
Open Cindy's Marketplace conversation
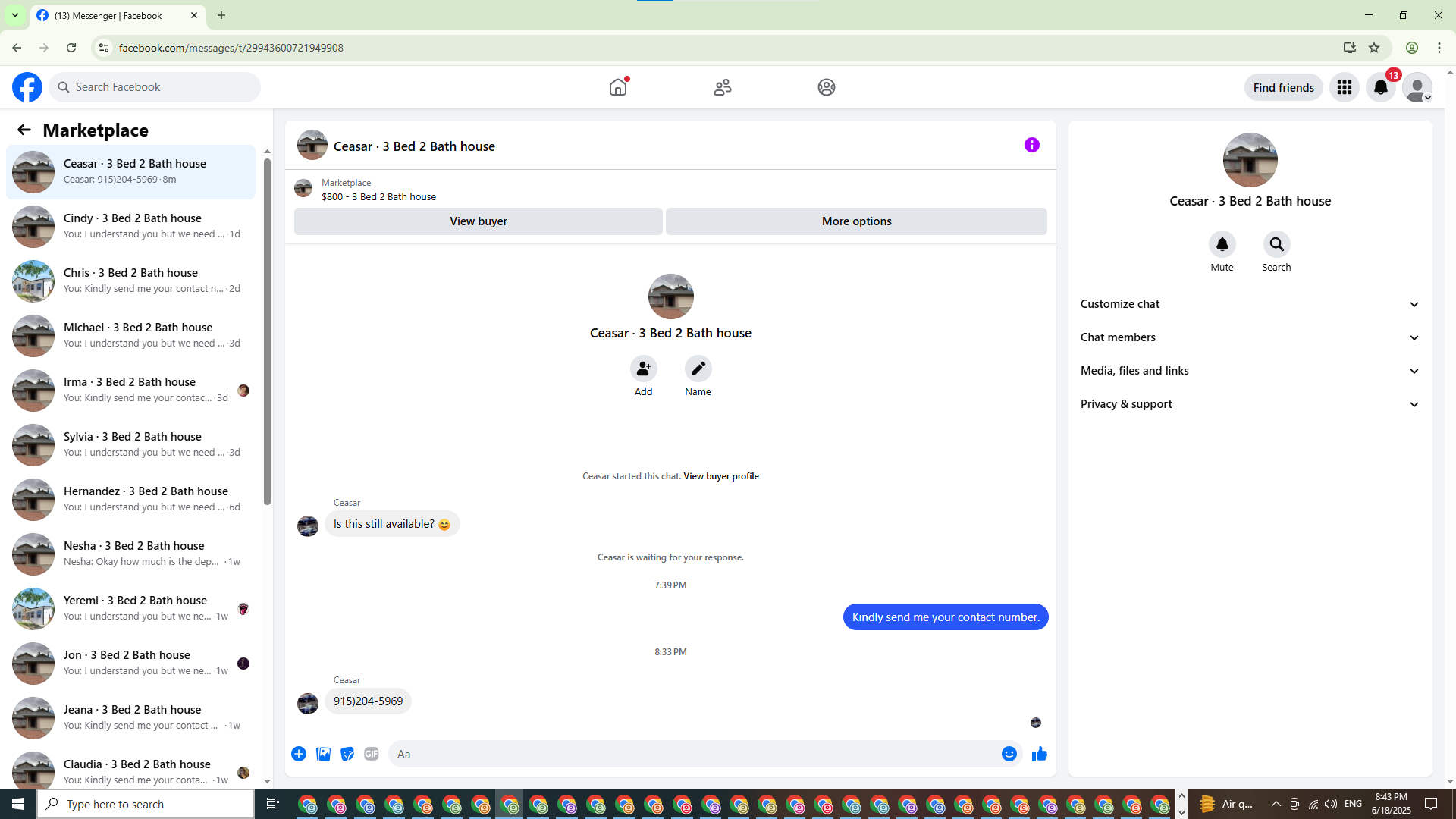[130, 226]
